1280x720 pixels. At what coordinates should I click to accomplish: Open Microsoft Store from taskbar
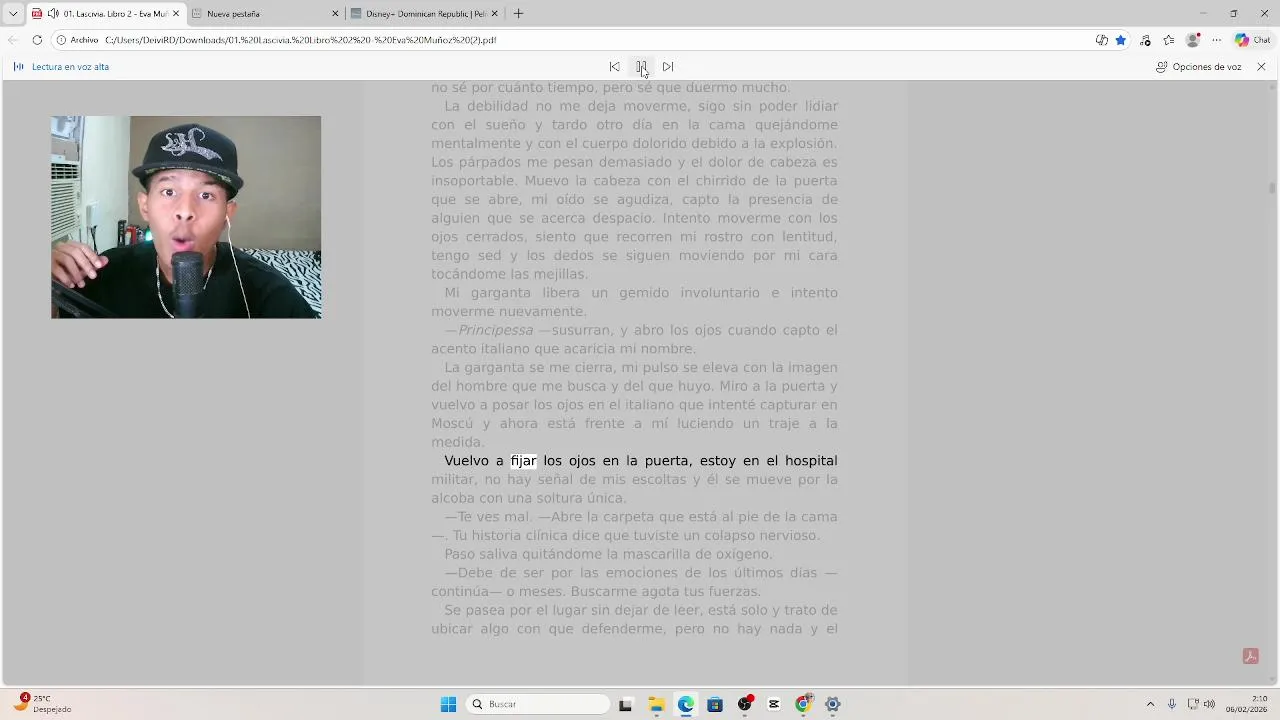715,704
